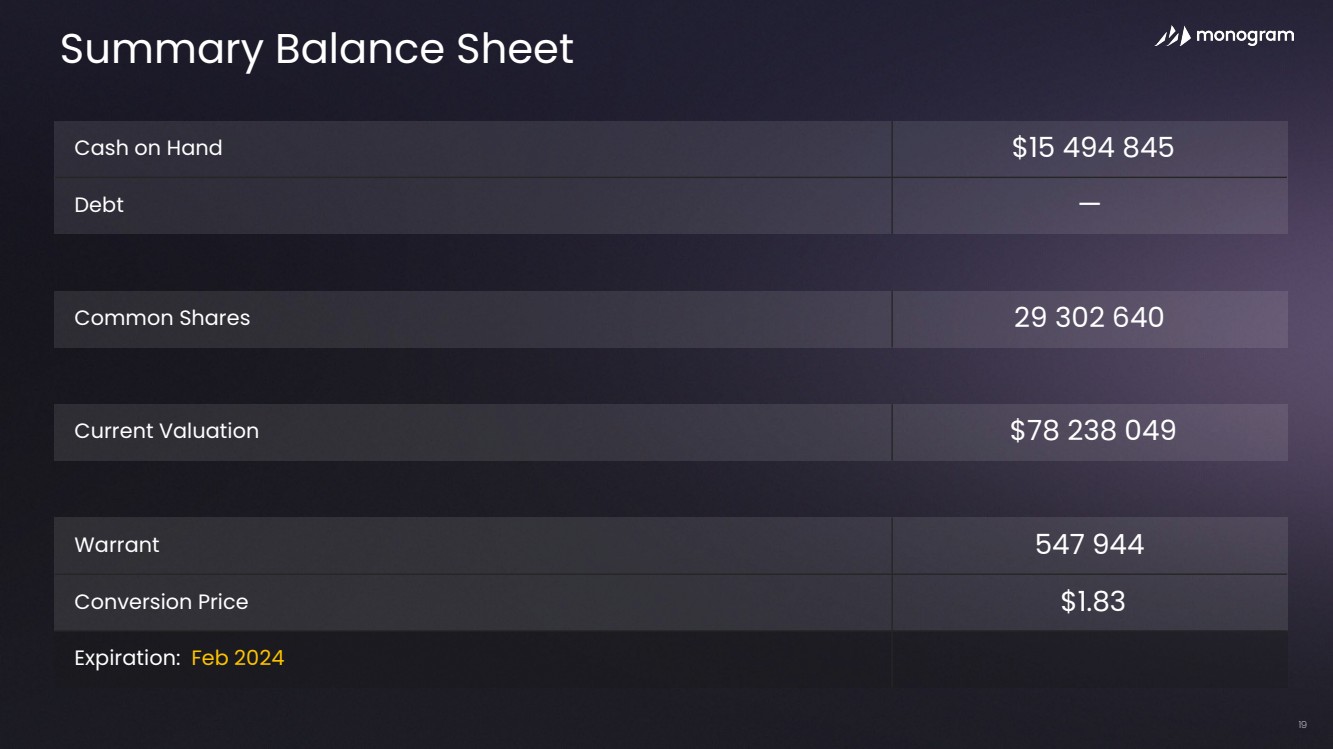Select the Conversion Price label
Viewport: 1333px width, 749px height.
point(161,602)
